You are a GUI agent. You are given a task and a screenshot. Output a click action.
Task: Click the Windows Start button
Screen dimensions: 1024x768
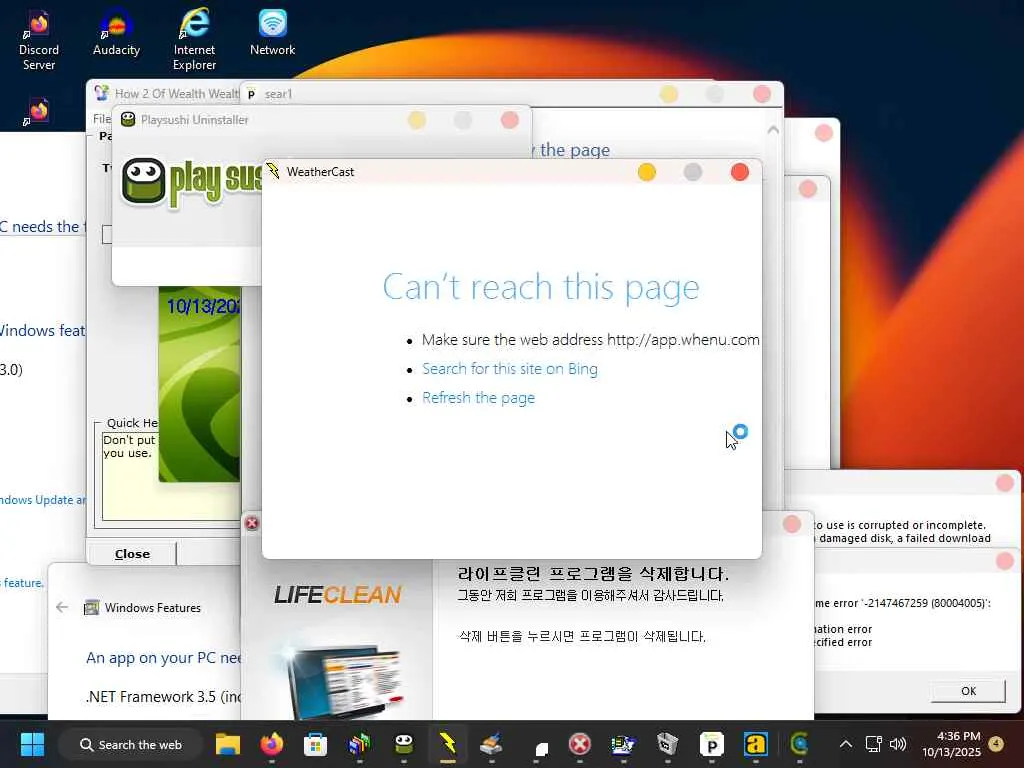click(x=32, y=744)
